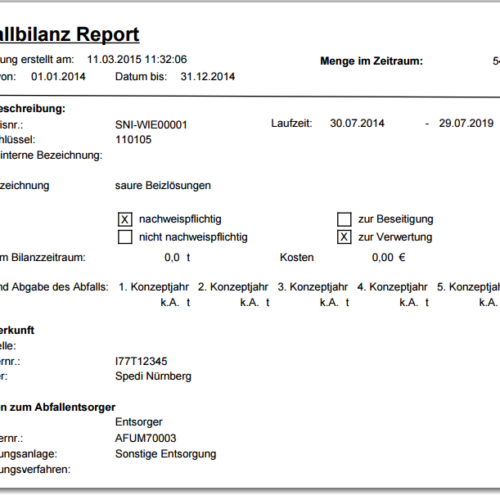This screenshot has width=500, height=500.
Task: Select the start date 01.01.2014
Action: point(58,77)
